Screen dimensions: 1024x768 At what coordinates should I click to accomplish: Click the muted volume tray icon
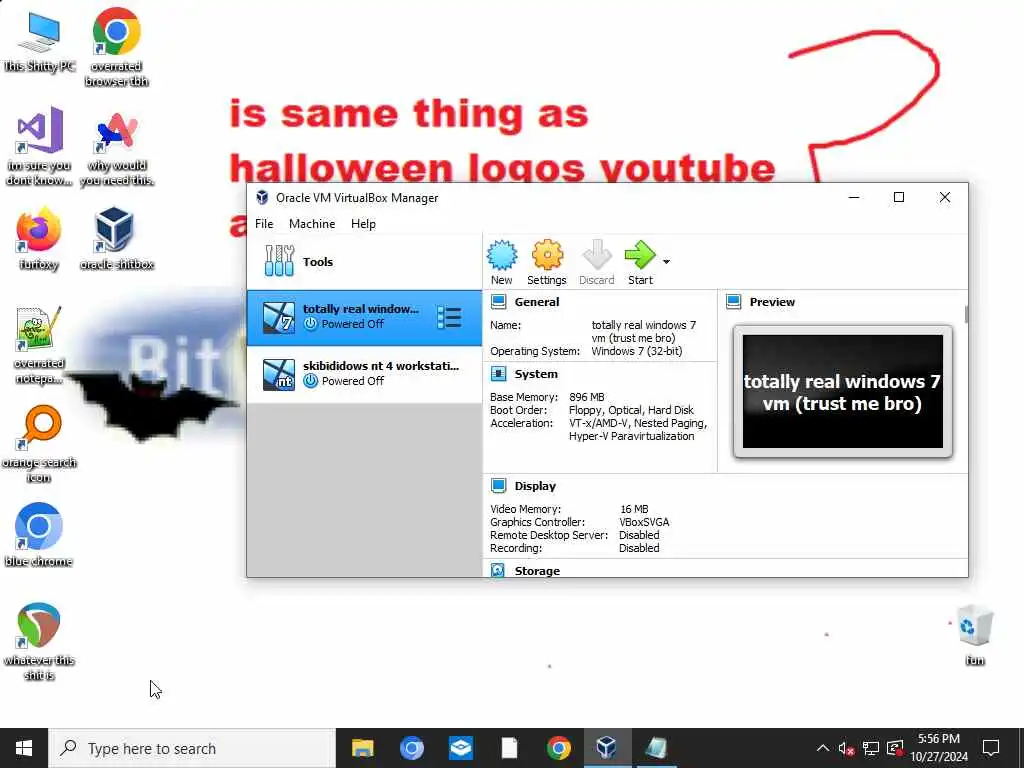point(846,748)
